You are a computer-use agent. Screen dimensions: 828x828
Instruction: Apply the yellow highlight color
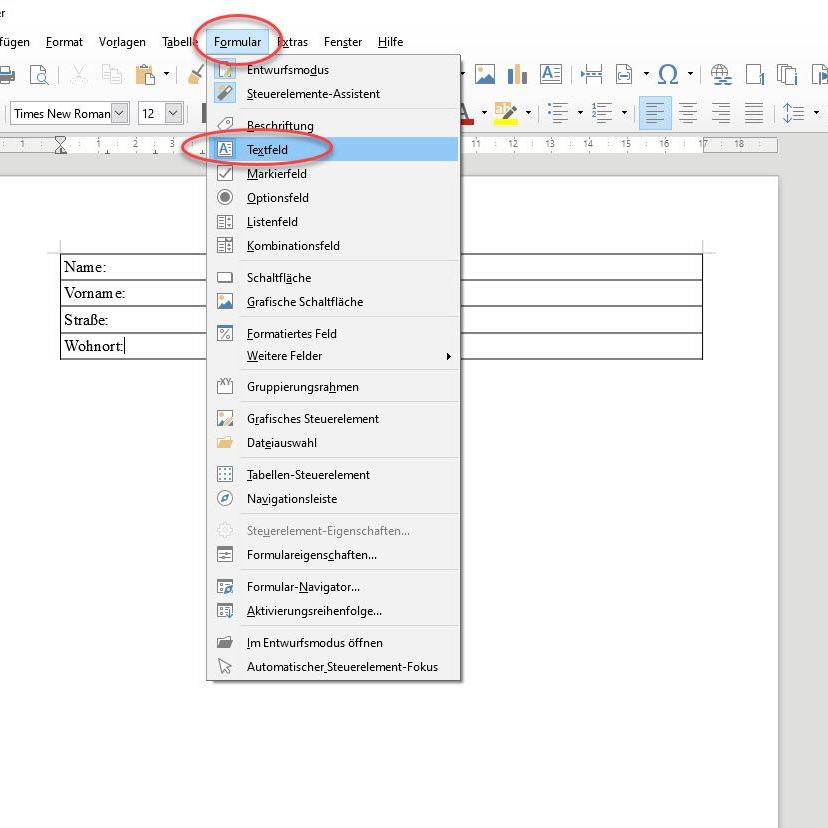505,112
